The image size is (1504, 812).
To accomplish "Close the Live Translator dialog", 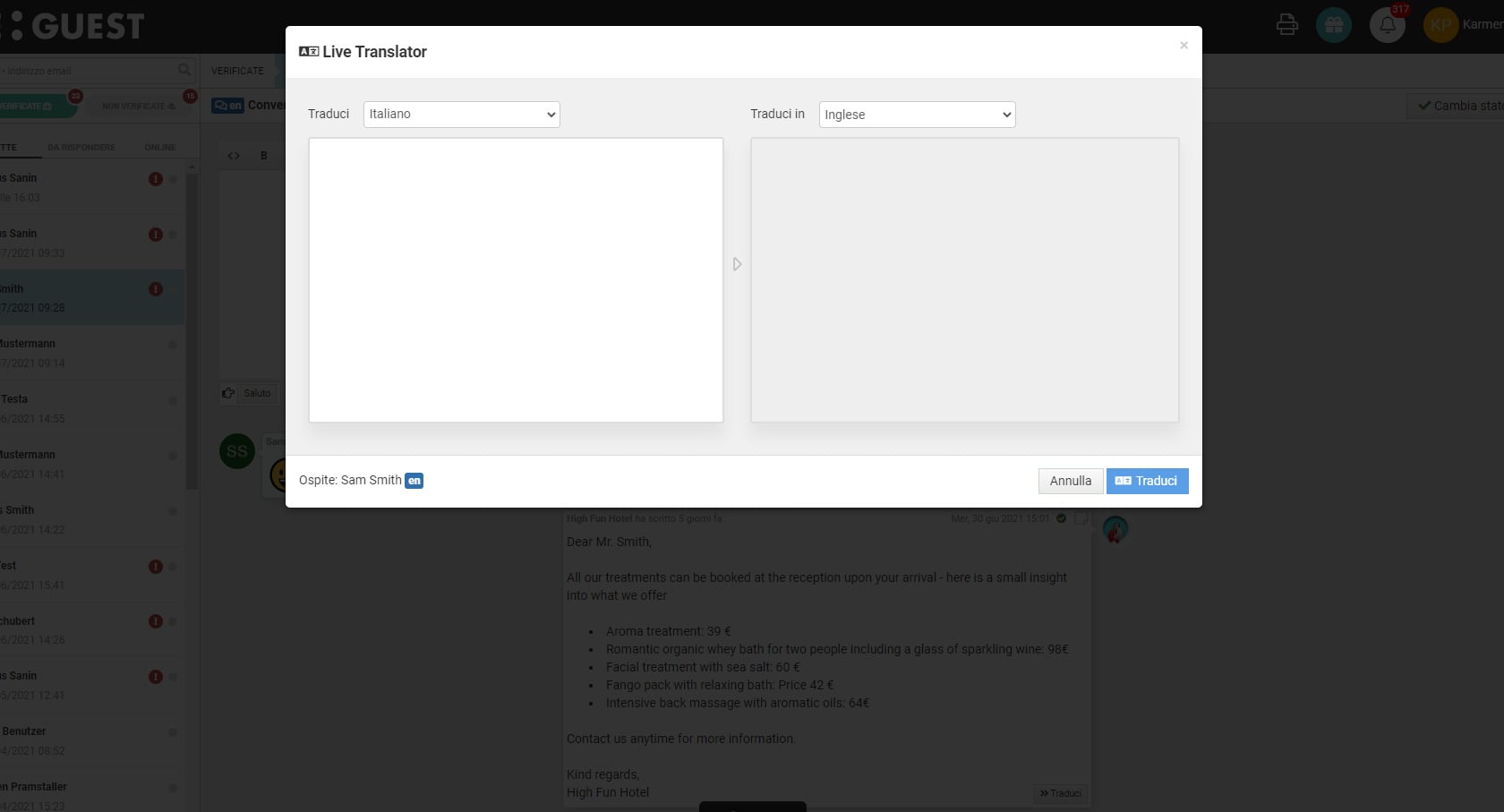I will 1184,45.
